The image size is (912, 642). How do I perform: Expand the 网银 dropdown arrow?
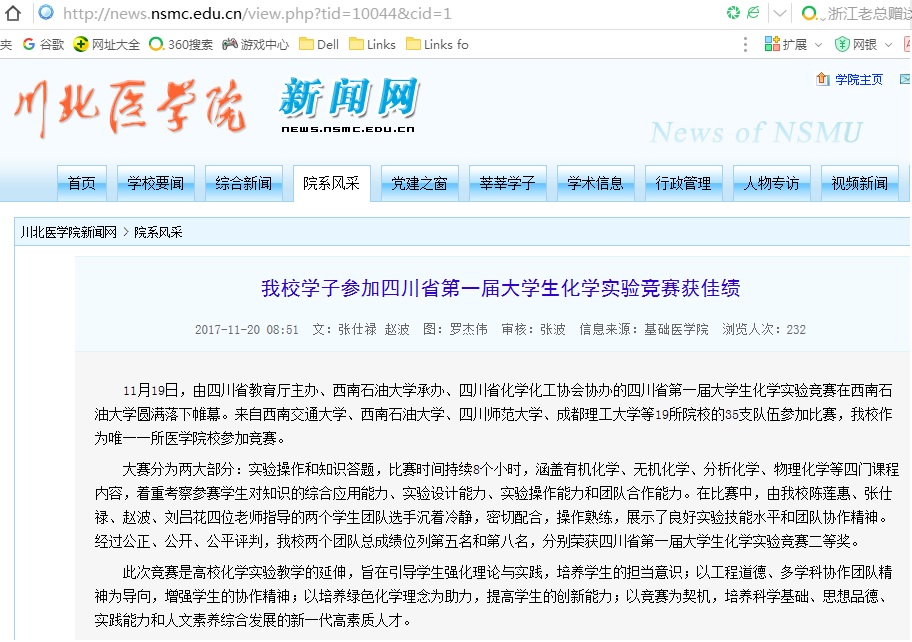[887, 45]
